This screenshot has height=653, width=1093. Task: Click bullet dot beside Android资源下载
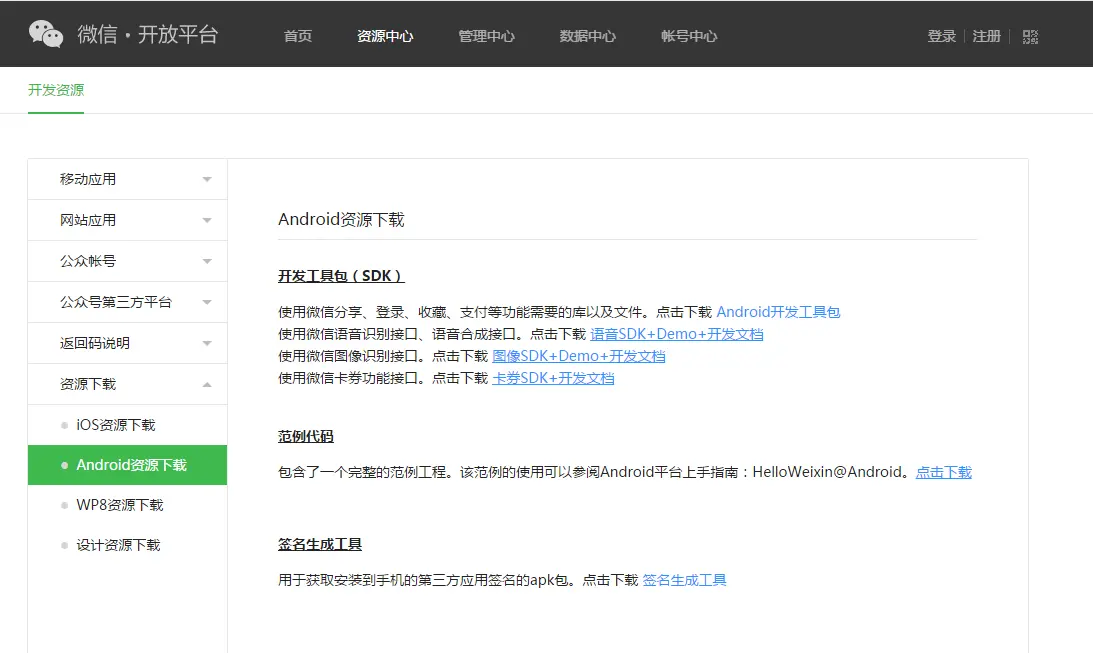64,466
